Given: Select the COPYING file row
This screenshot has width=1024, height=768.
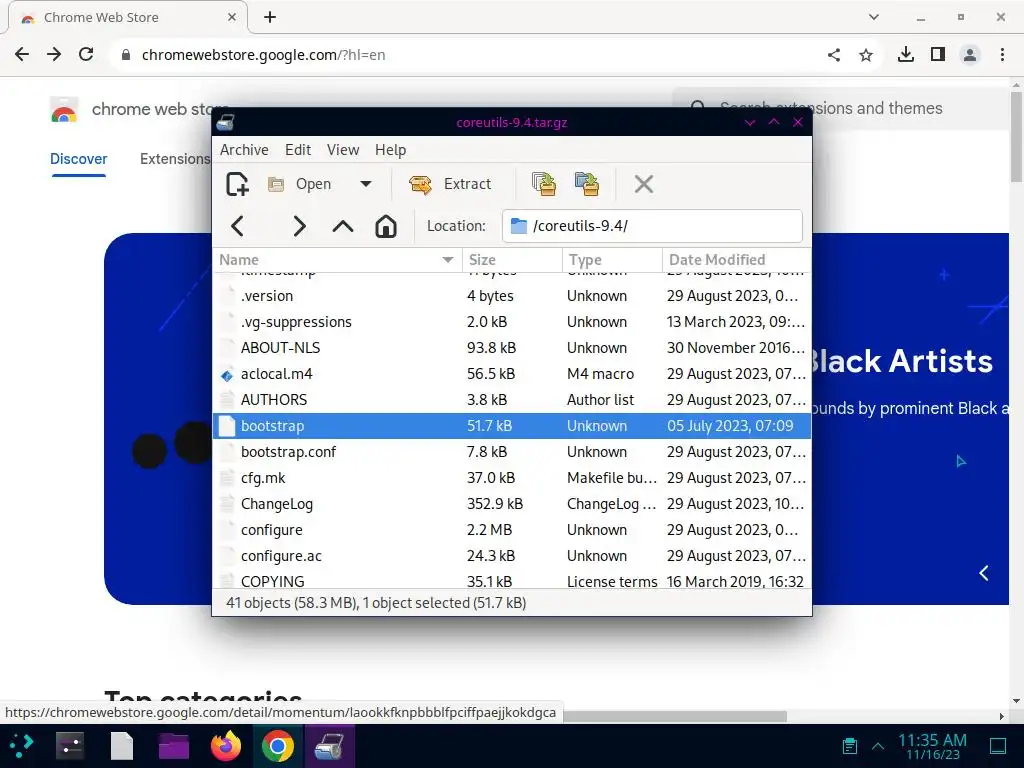Looking at the screenshot, I should (512, 580).
